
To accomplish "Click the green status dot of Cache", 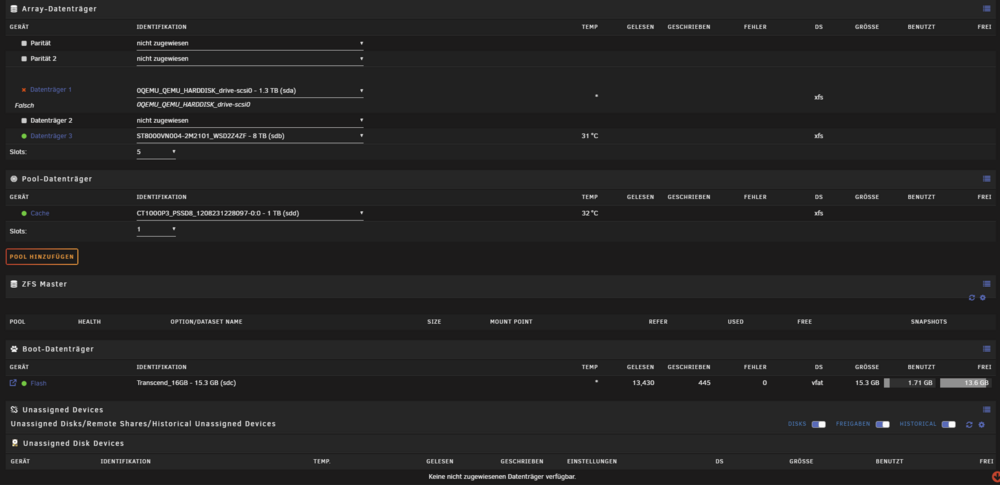I will (24, 213).
